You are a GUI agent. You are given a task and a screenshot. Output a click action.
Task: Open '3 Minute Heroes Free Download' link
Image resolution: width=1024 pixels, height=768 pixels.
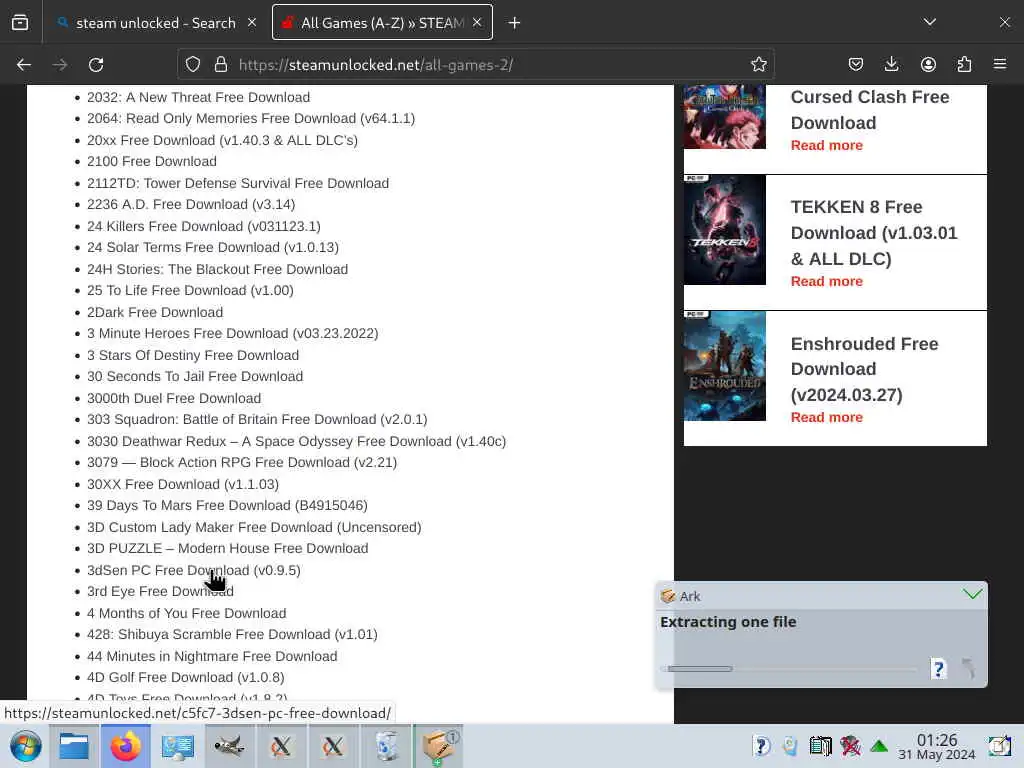(232, 334)
